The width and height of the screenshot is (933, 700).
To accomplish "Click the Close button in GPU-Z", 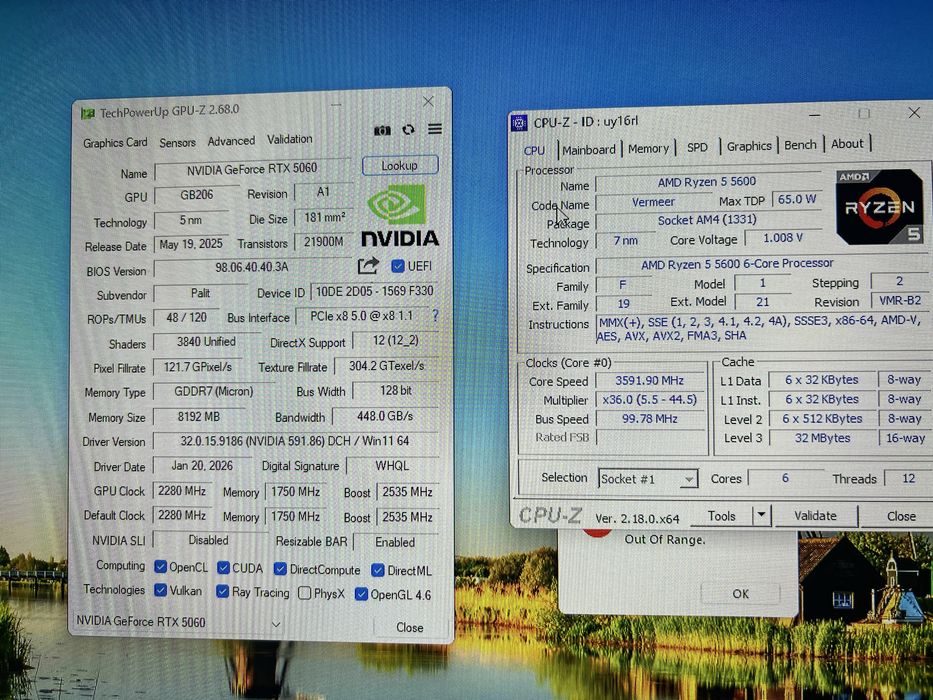I will pos(410,627).
